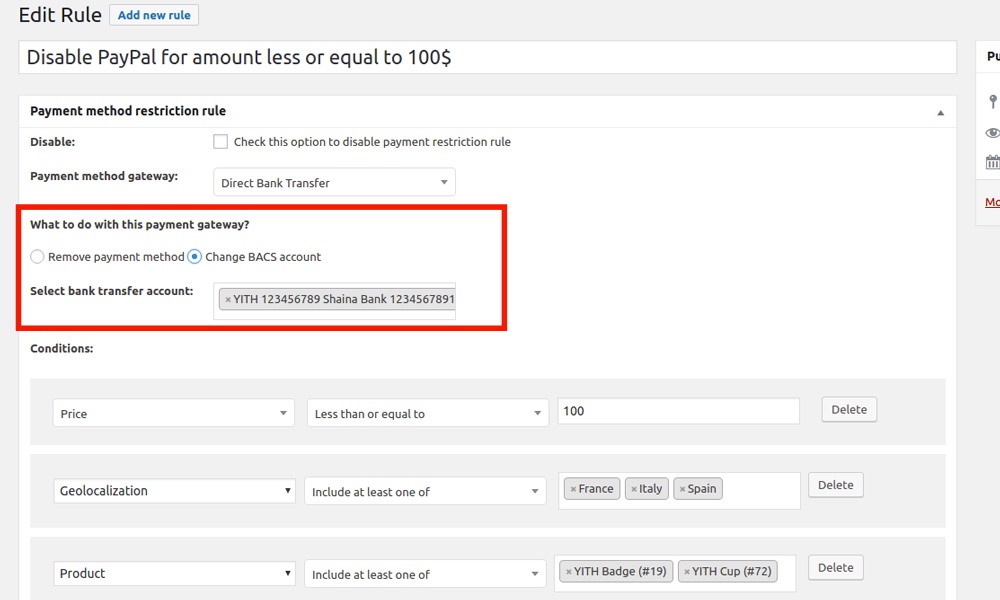The image size is (1000, 600).
Task: Open the Direct Bank Transfer gateway dropdown
Action: coord(334,183)
